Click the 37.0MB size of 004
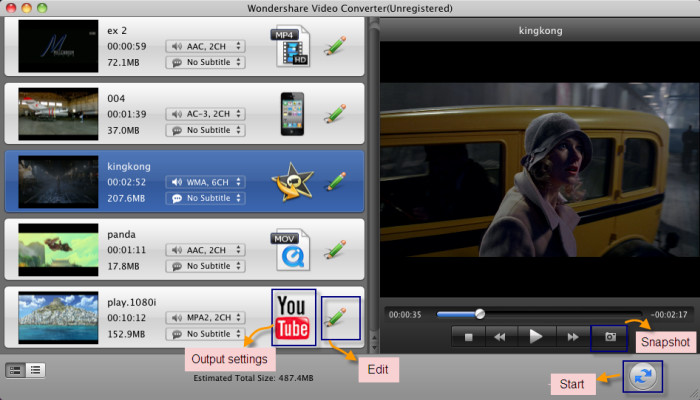This screenshot has width=700, height=400. 123,130
